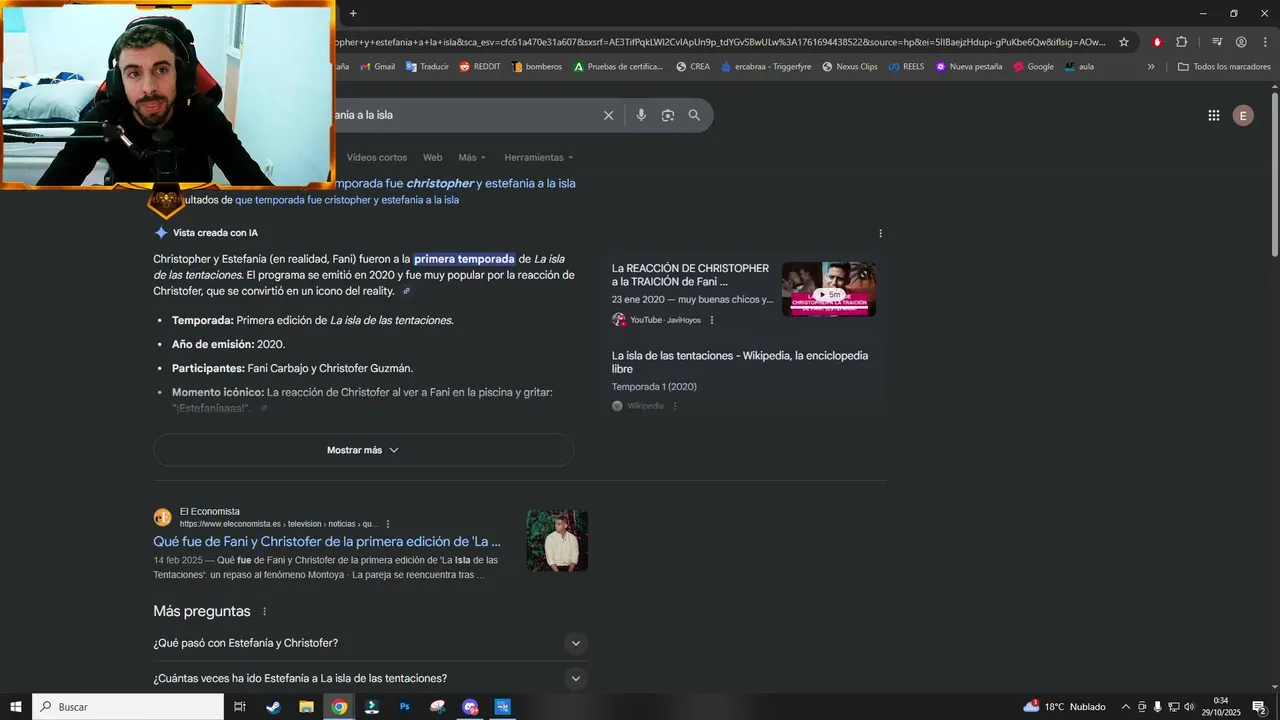Expand the Más search filter dropdown
Image resolution: width=1280 pixels, height=720 pixels.
[472, 157]
